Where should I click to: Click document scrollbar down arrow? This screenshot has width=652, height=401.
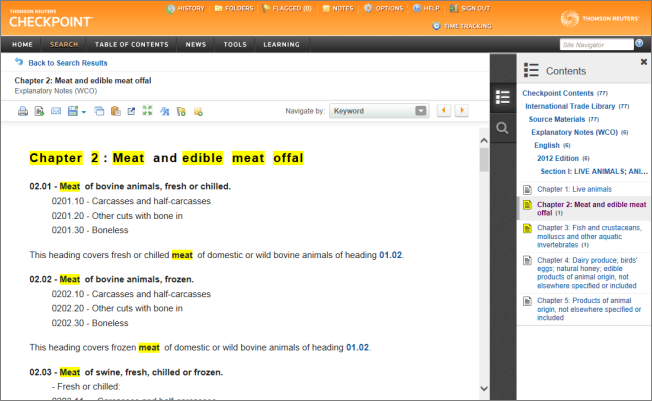tap(484, 389)
